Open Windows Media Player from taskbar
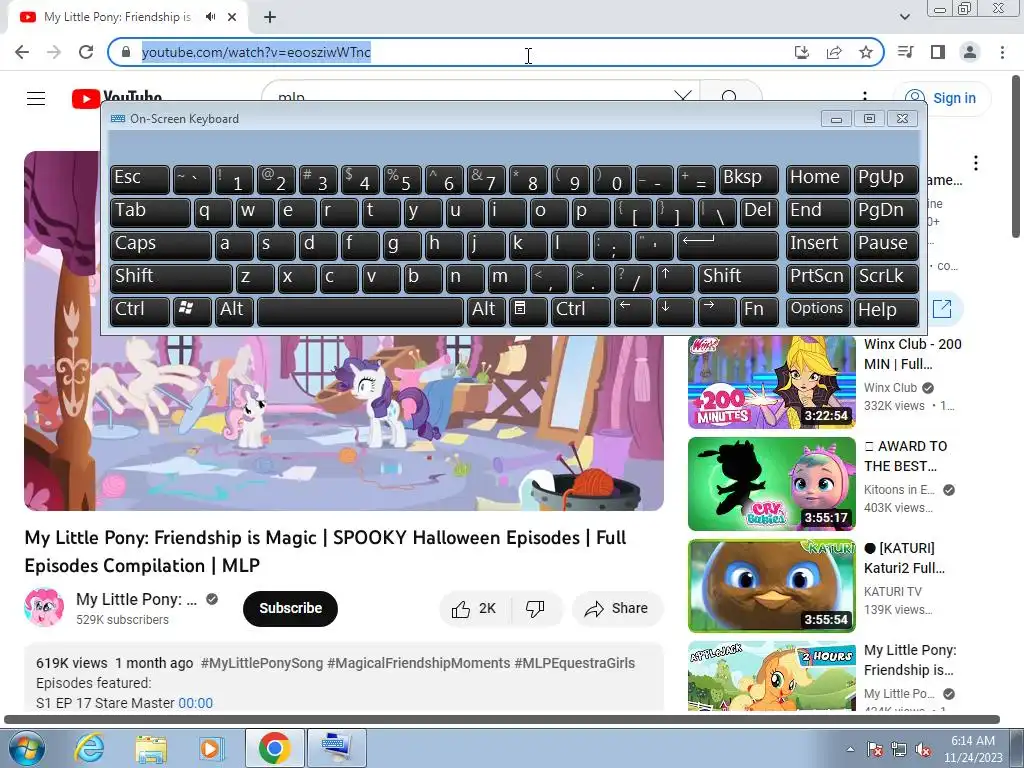 [211, 748]
